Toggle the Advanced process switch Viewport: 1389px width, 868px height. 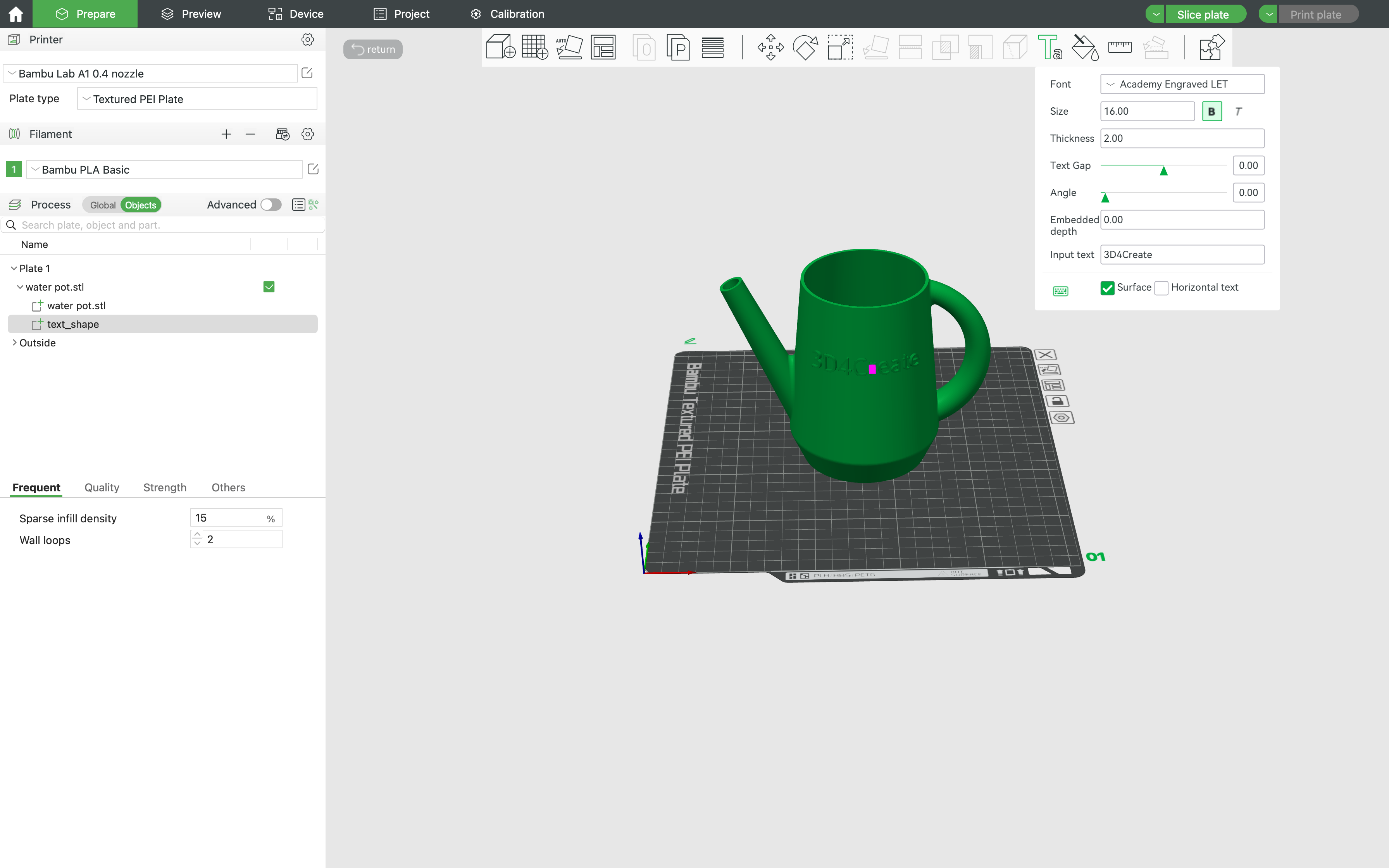[x=271, y=205]
